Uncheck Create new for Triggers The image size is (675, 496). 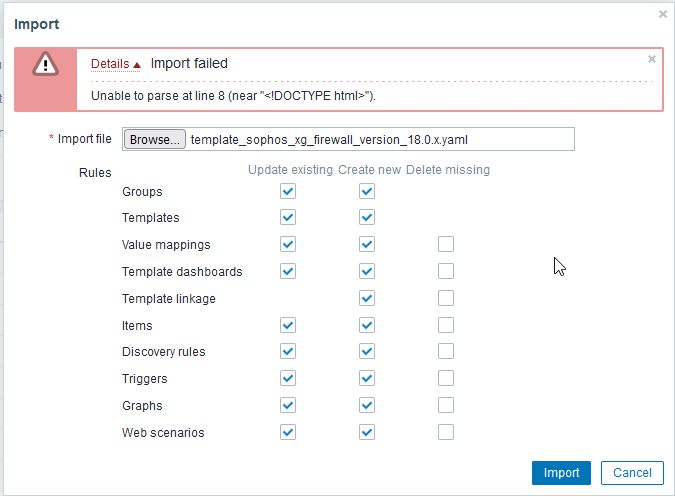pos(367,378)
